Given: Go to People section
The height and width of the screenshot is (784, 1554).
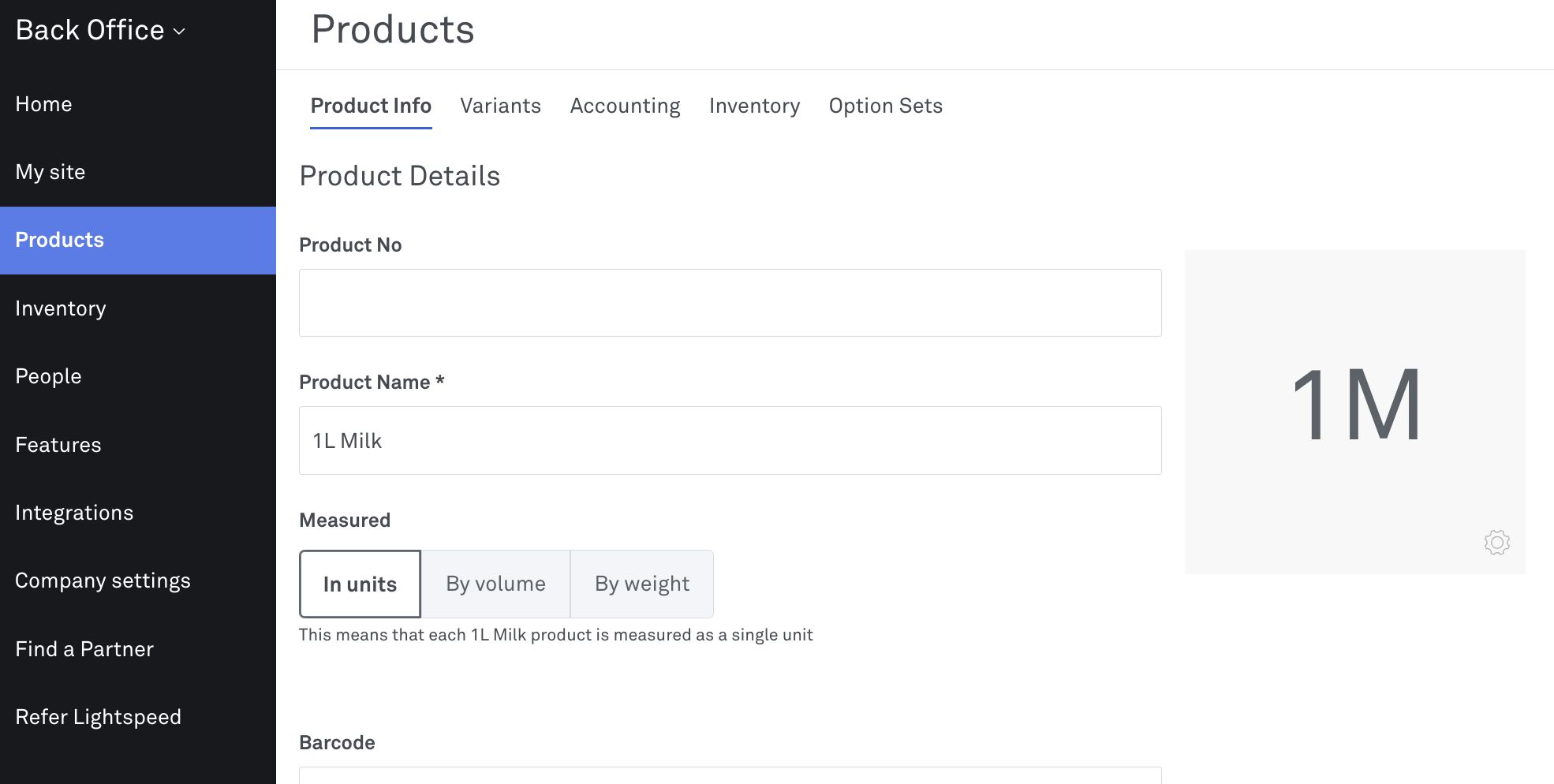Looking at the screenshot, I should point(48,376).
